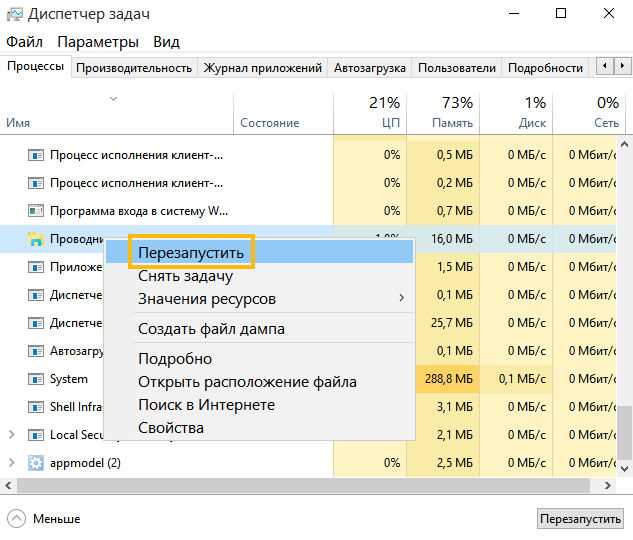Select the System process row name
The image size is (633, 540).
click(x=69, y=379)
